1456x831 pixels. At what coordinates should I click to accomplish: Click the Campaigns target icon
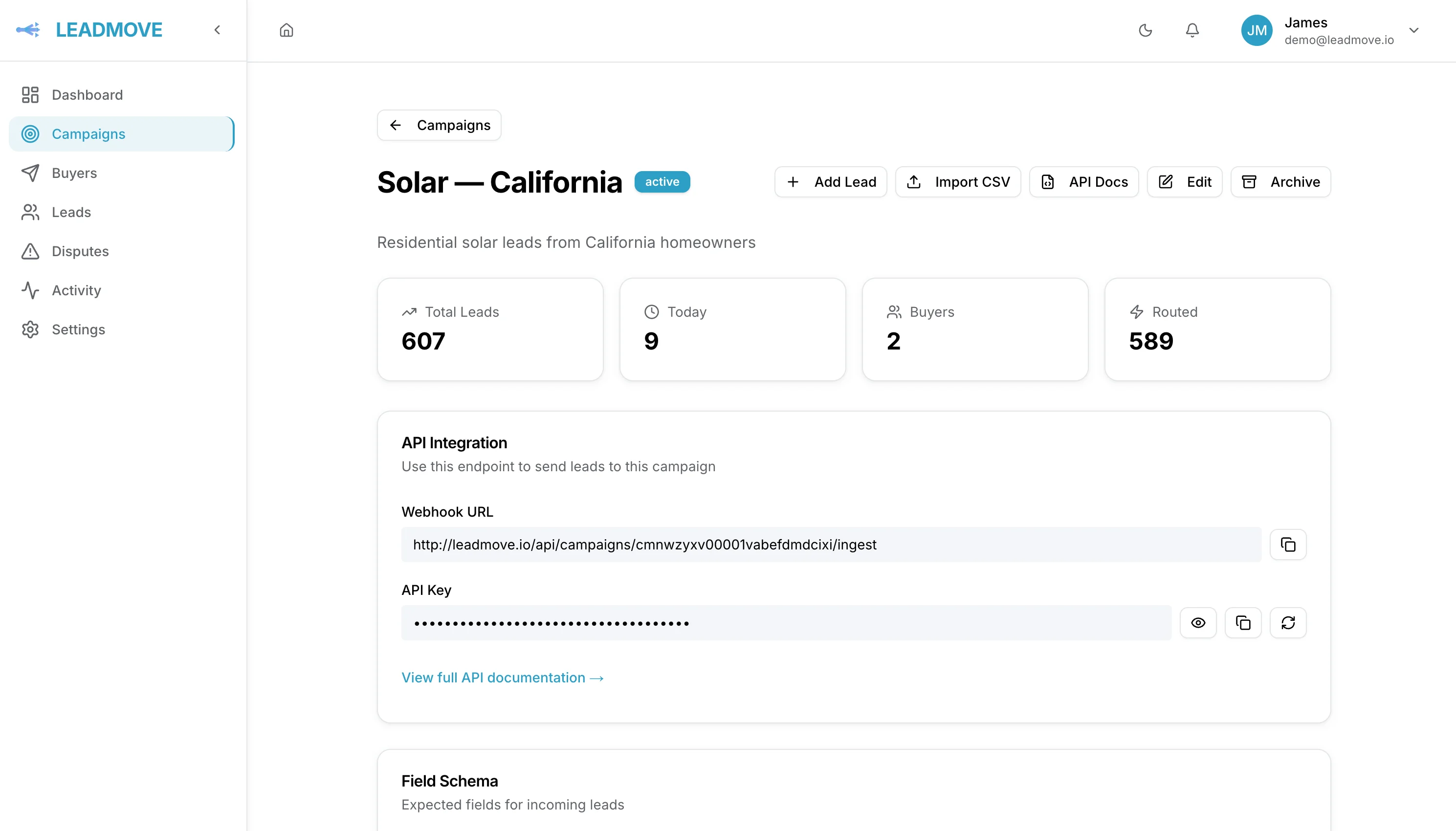tap(30, 134)
